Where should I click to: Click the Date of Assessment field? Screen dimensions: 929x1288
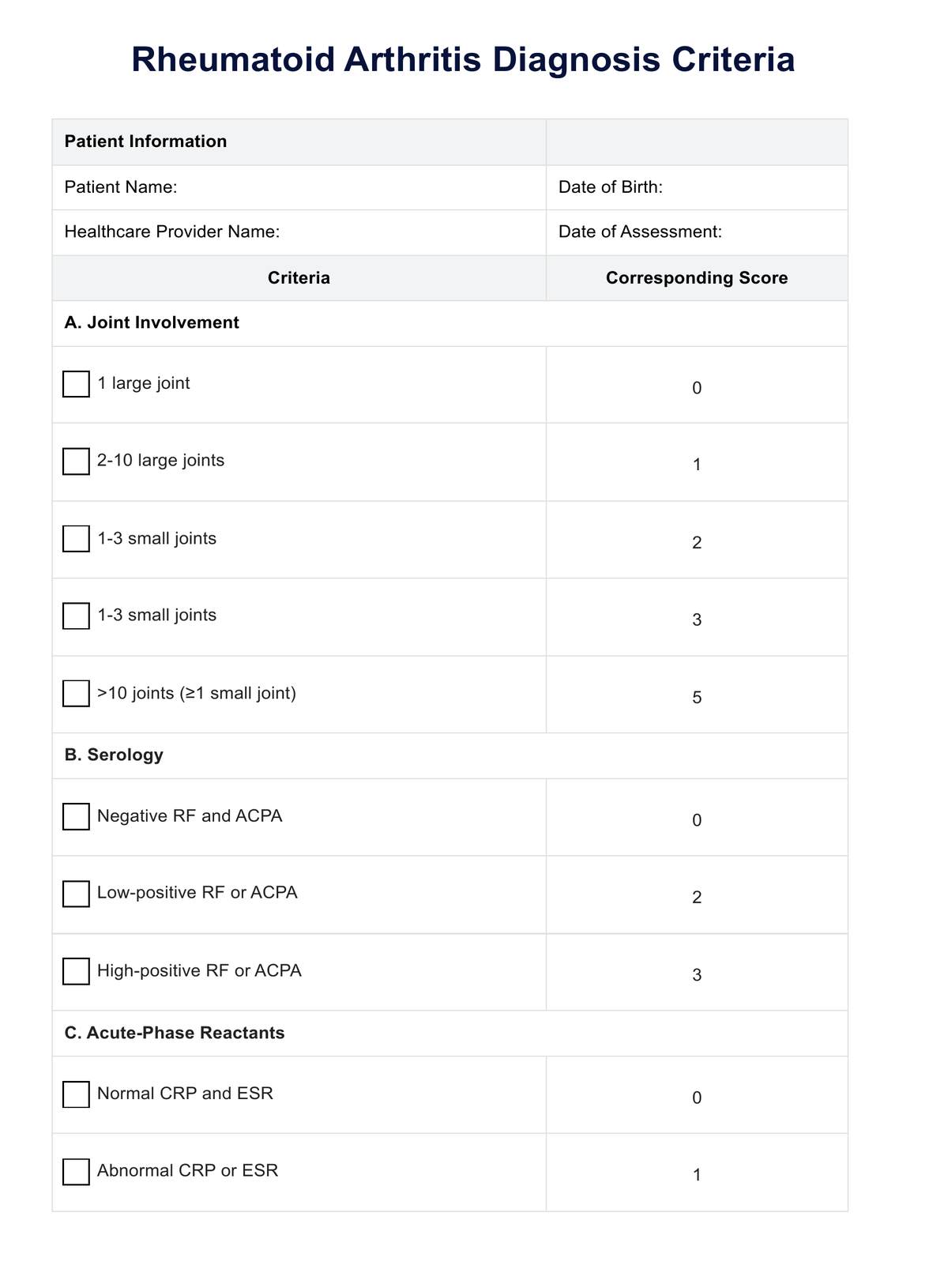782,232
